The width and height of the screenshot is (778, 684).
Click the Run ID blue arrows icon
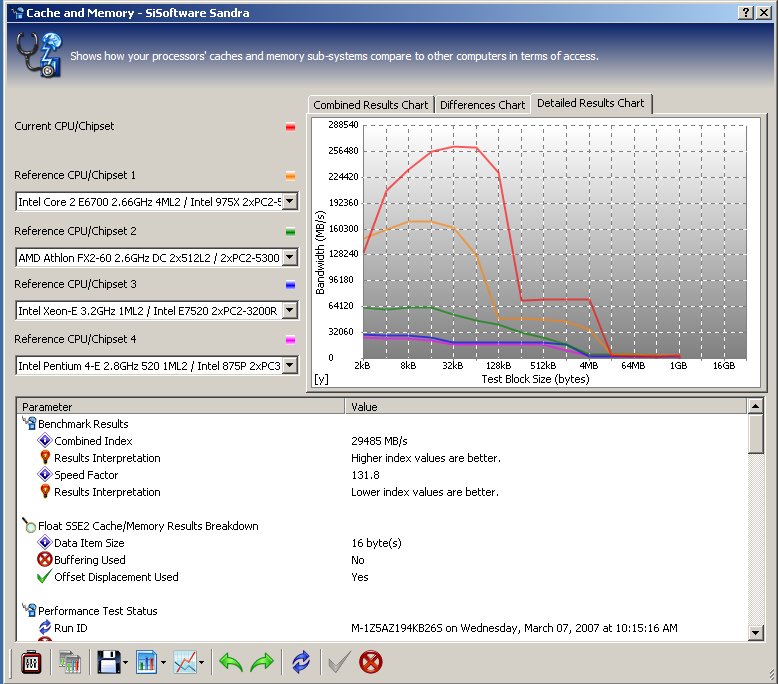tap(45, 627)
